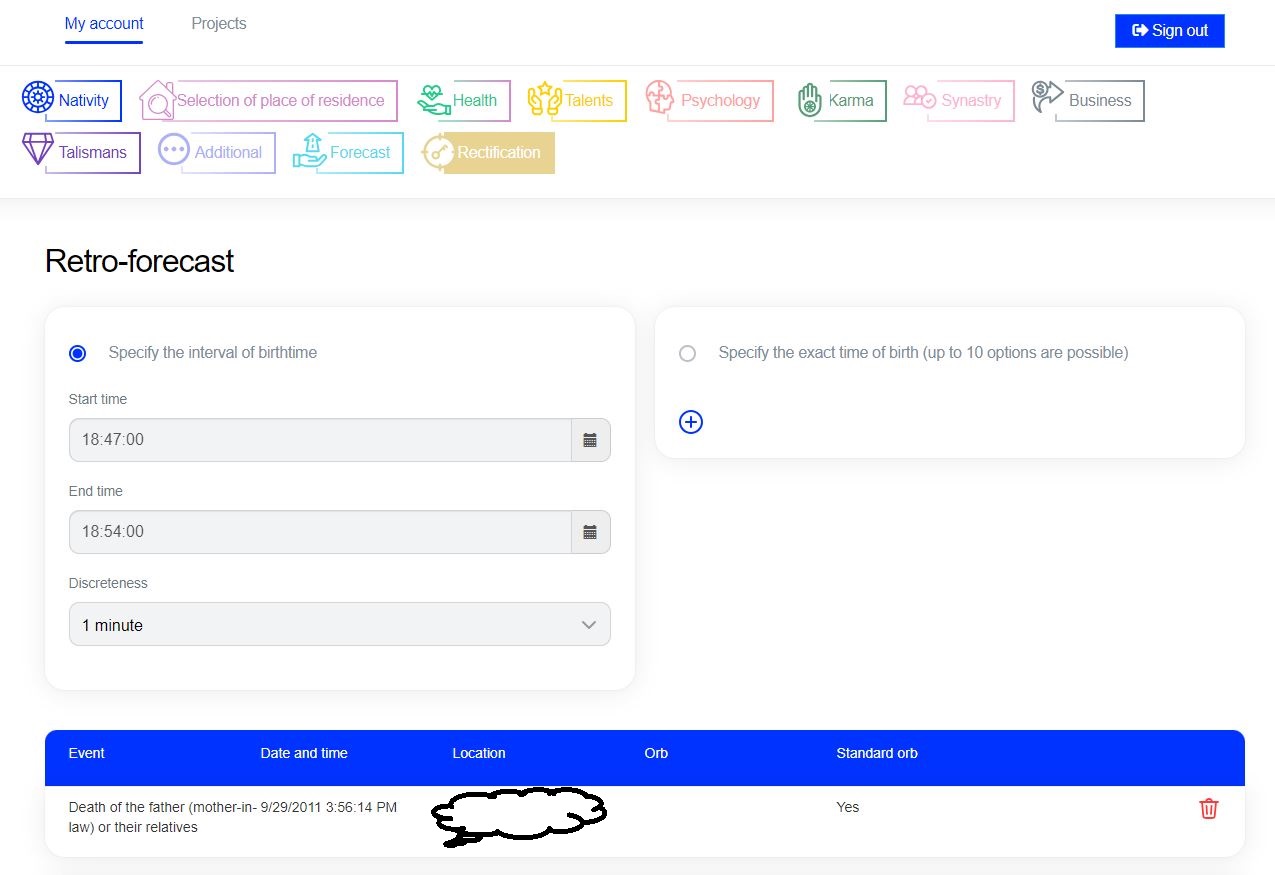Open the End time picker icon
This screenshot has height=875, width=1275.
[590, 532]
